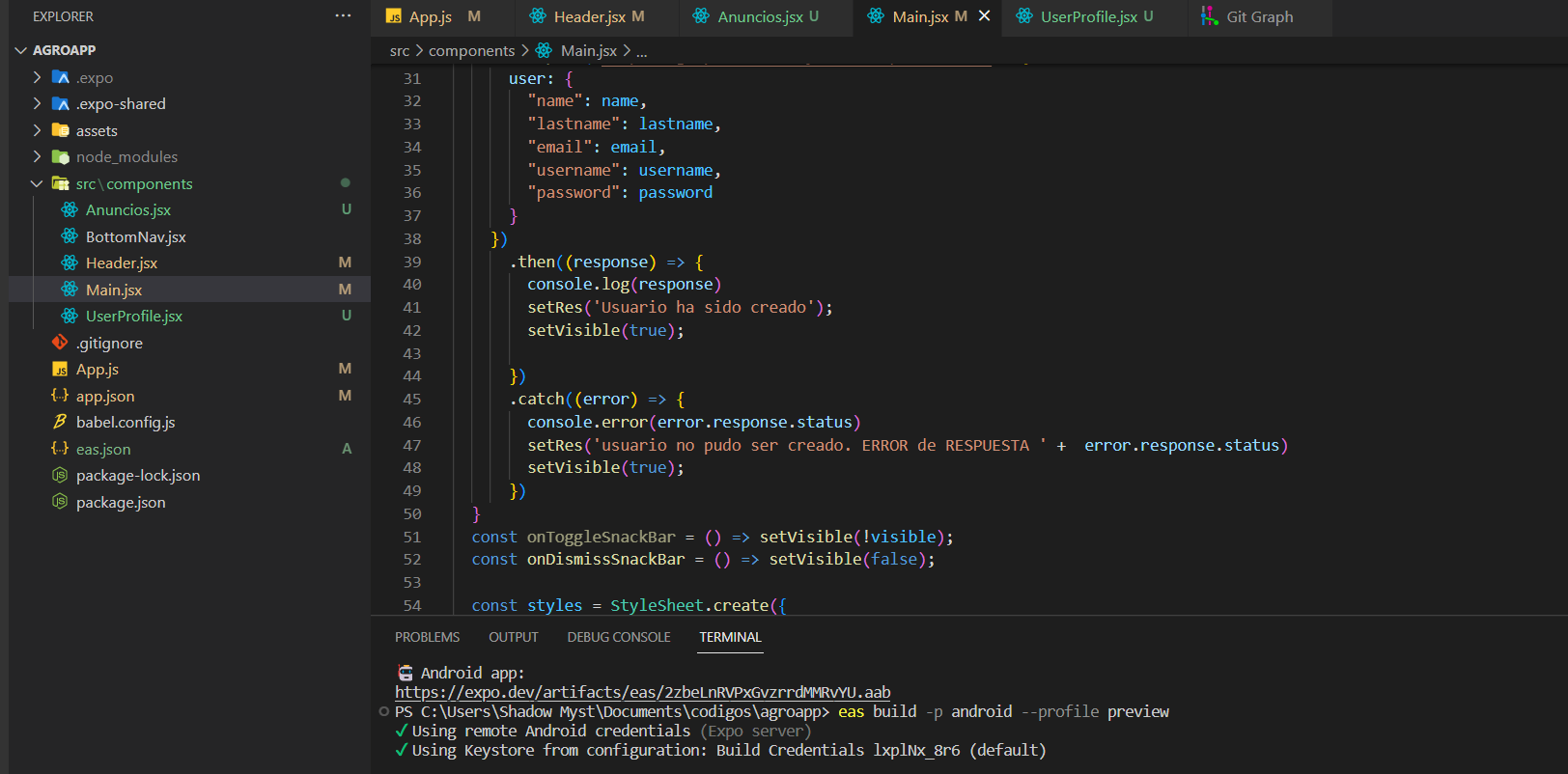The height and width of the screenshot is (774, 1568).
Task: Click the components breadcrumb segment
Action: 471,50
